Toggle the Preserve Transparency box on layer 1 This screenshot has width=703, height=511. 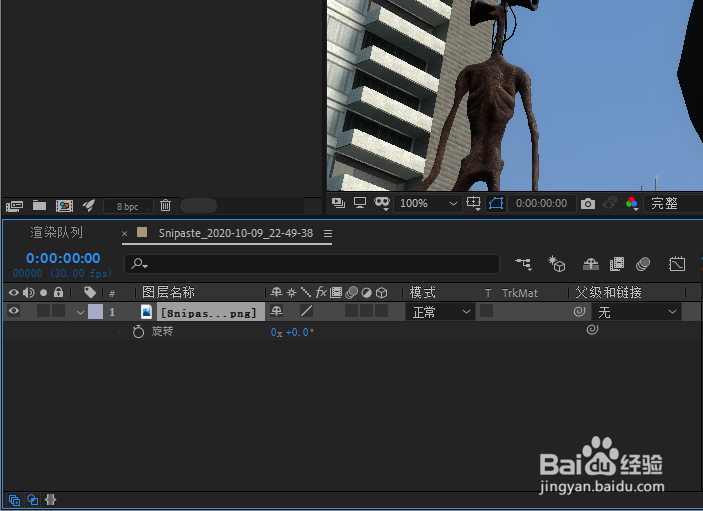tap(486, 311)
